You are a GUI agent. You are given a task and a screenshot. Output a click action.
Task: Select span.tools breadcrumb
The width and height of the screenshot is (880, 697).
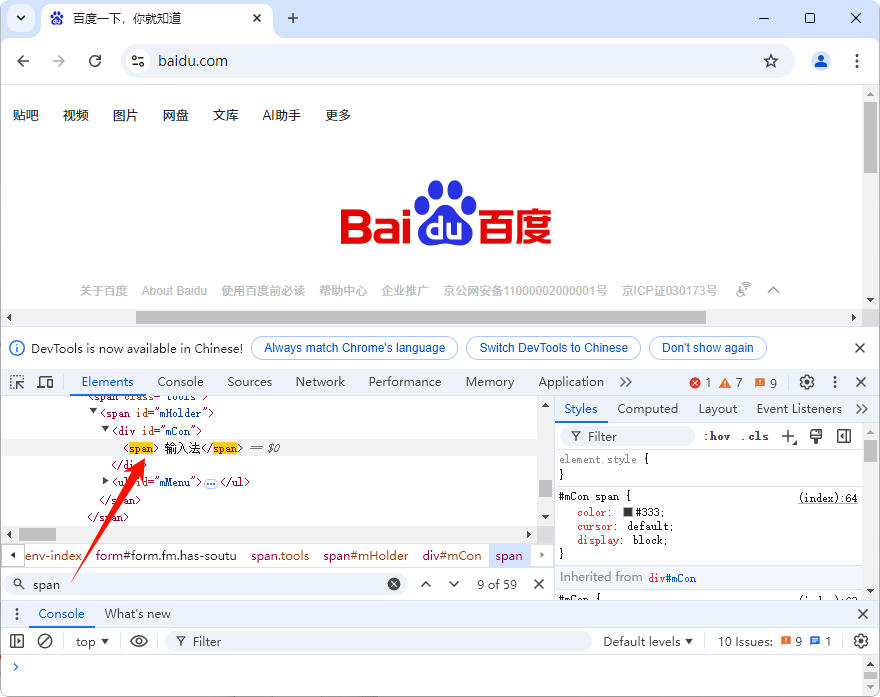tap(280, 556)
